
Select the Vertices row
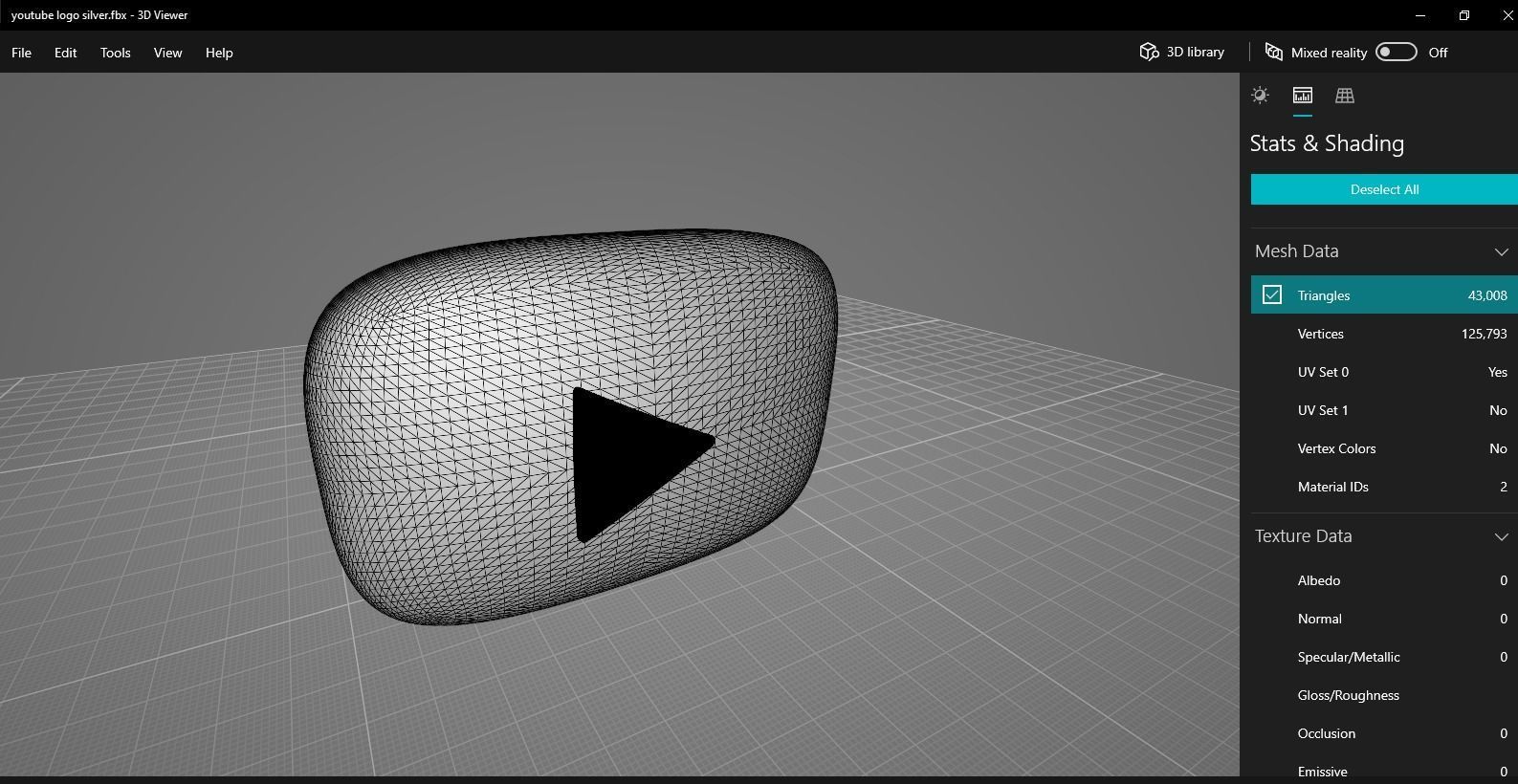click(x=1384, y=334)
